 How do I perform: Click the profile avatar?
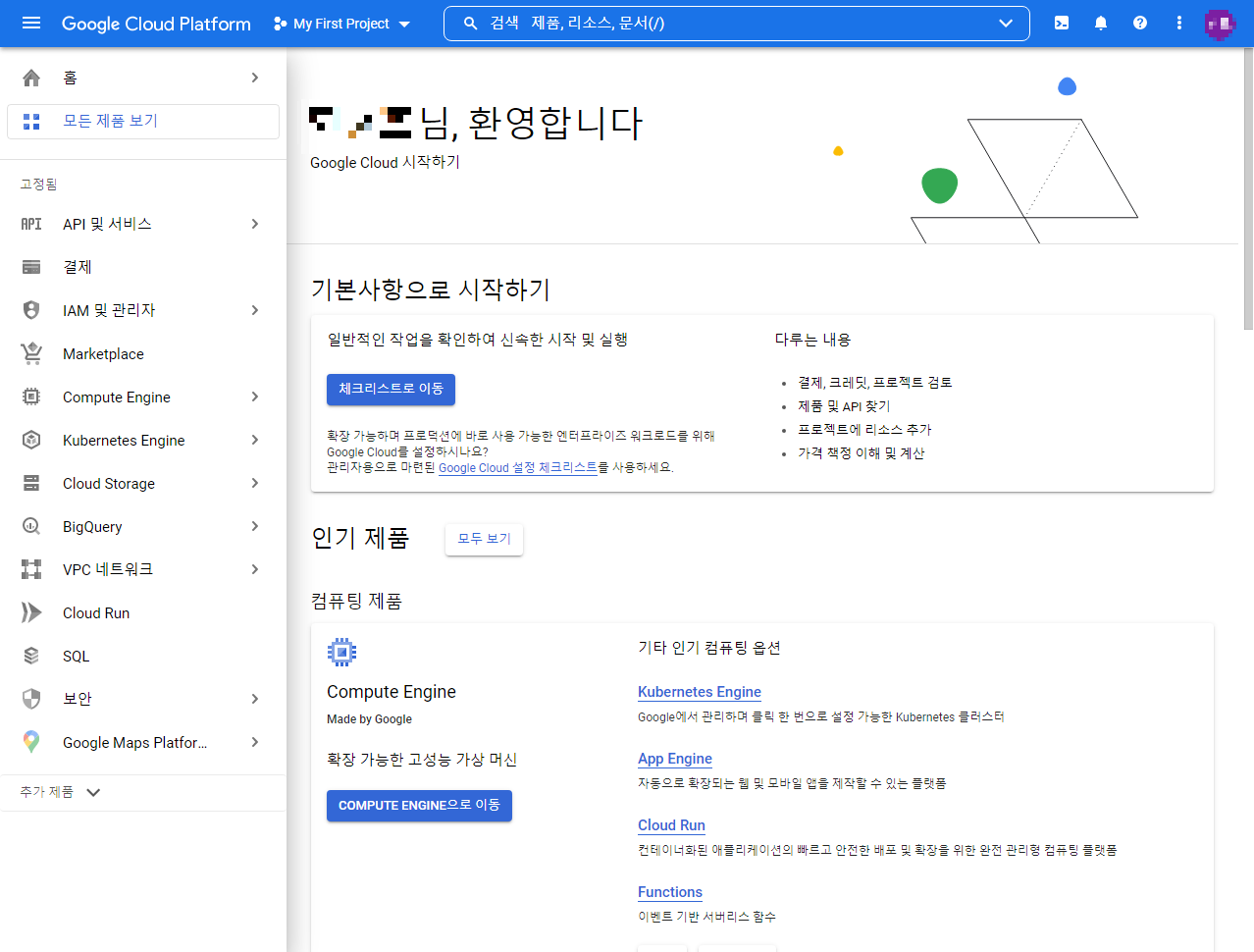[x=1218, y=24]
